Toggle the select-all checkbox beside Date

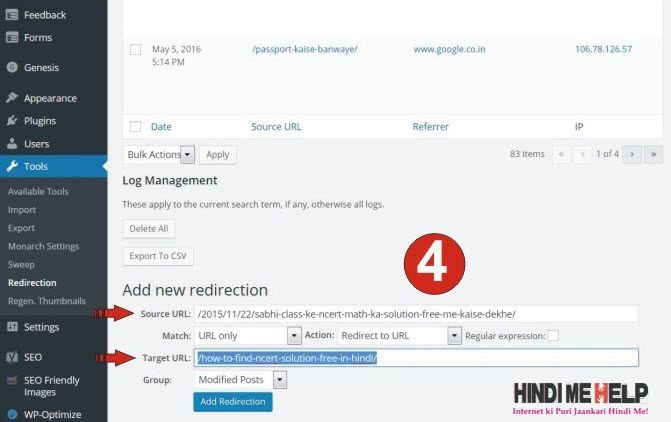(x=135, y=127)
